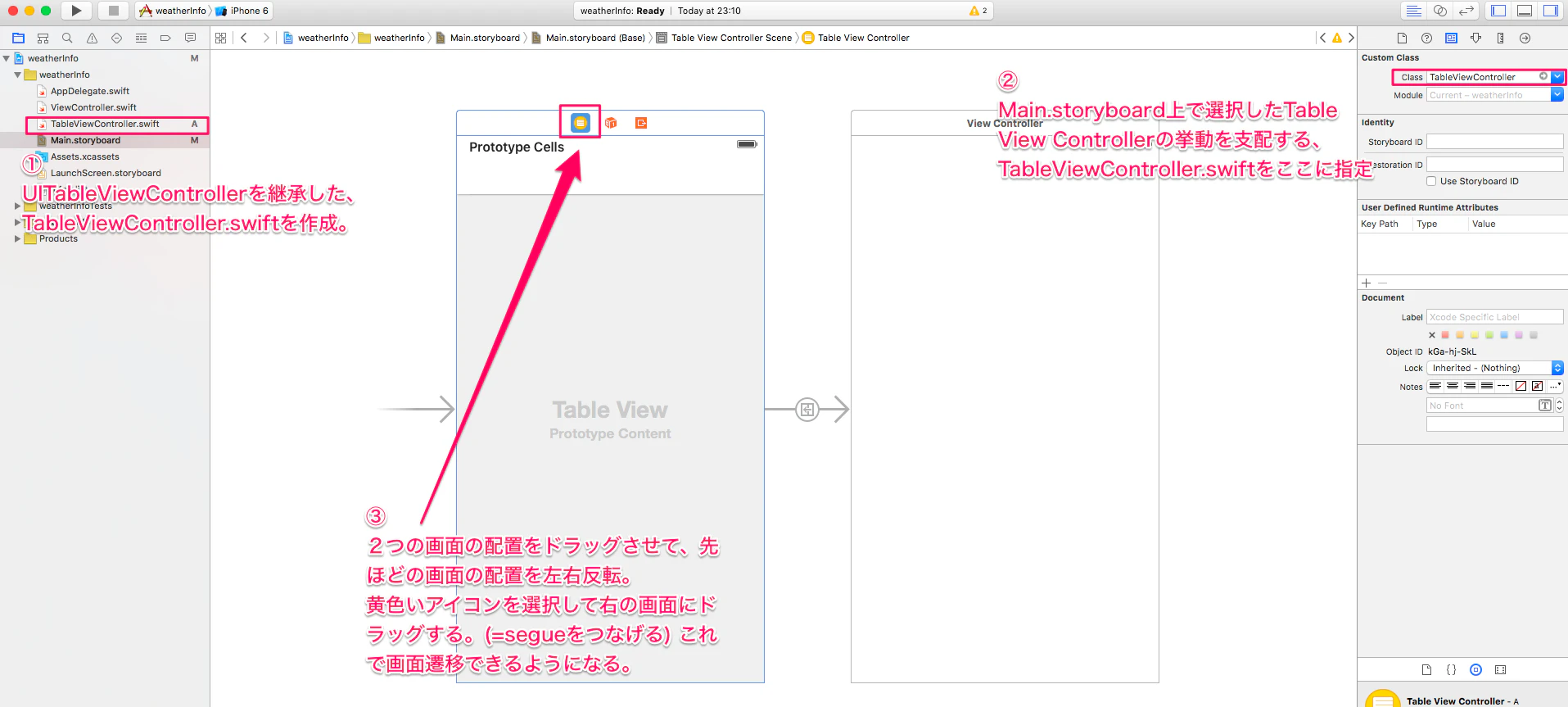Screen dimensions: 1568x707
Task: Click the Xcode Specific Label field
Action: click(1495, 317)
